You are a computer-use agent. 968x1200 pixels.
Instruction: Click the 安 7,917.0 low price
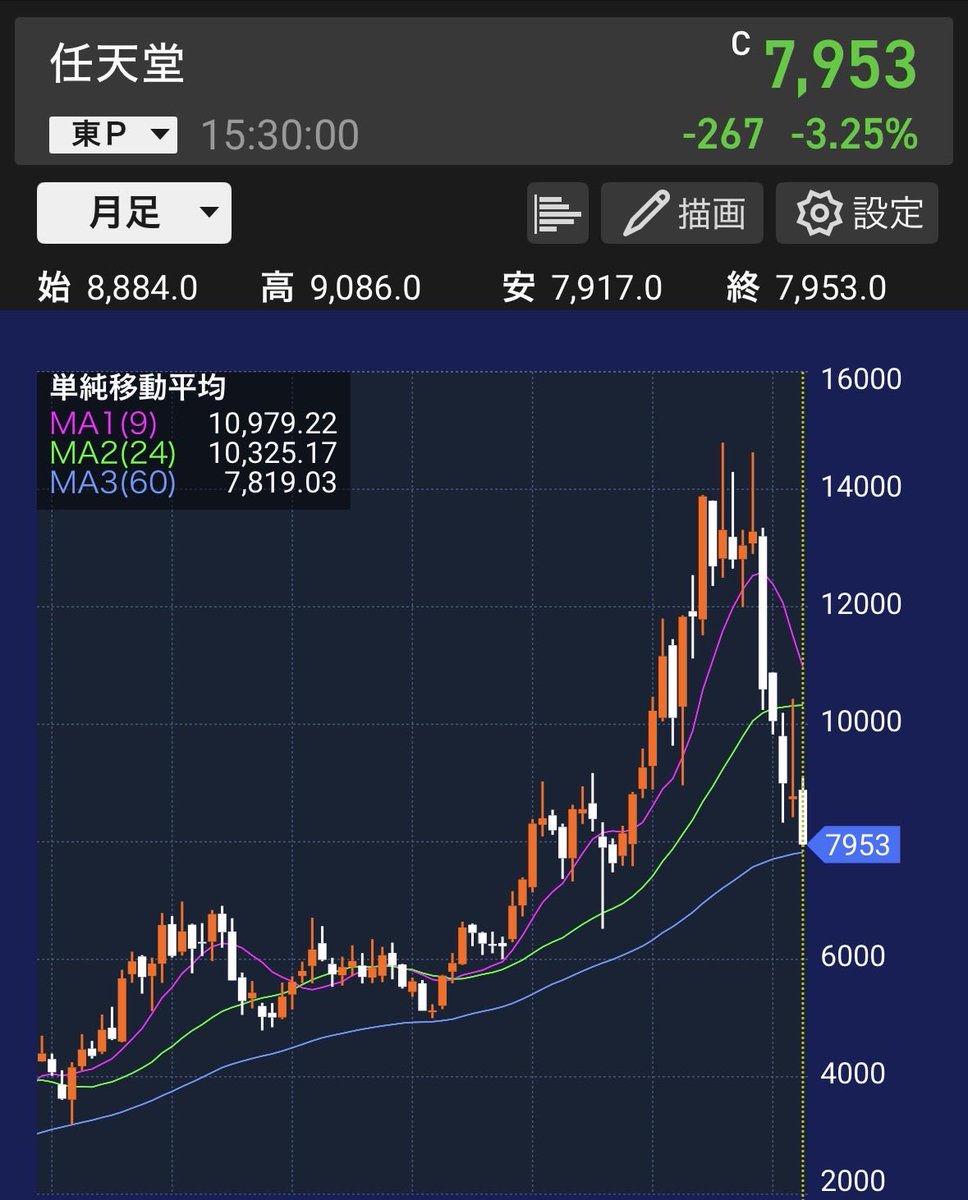582,289
